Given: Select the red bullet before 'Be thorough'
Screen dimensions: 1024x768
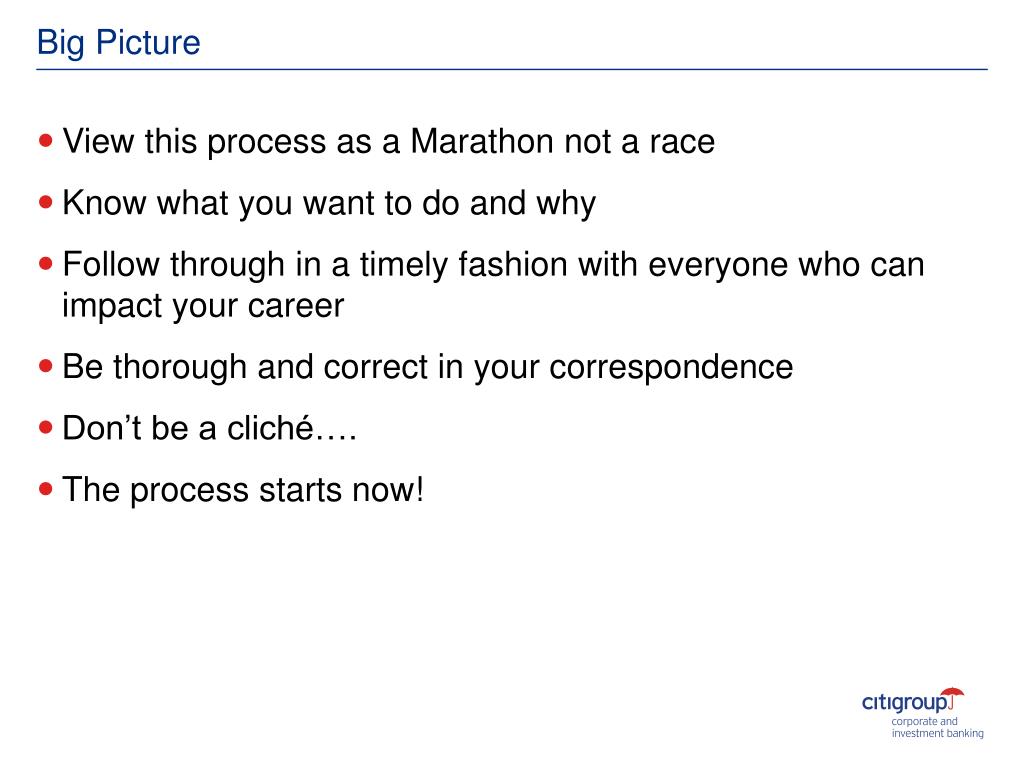Looking at the screenshot, I should click(45, 366).
